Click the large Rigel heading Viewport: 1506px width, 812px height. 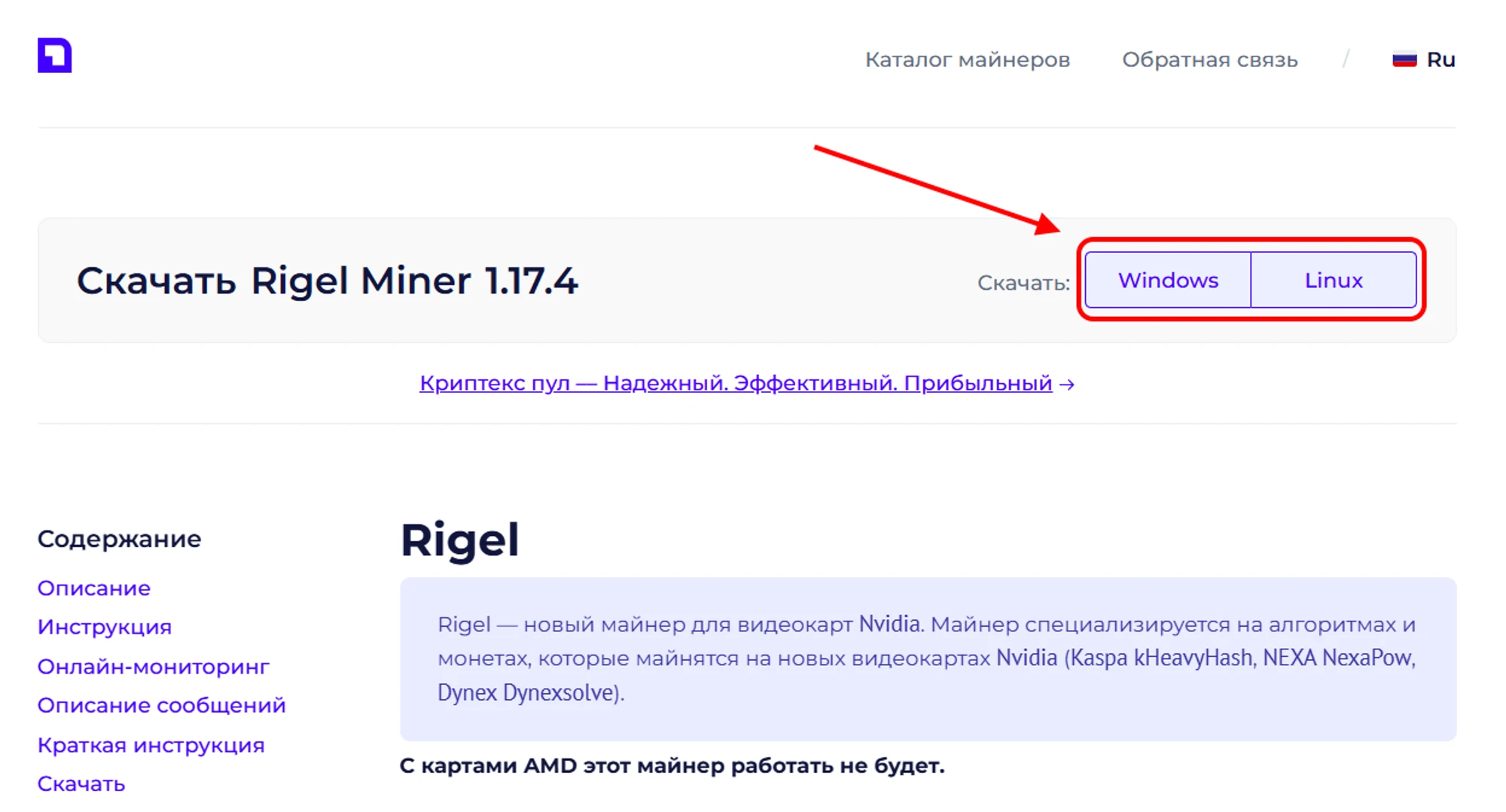pyautogui.click(x=459, y=540)
